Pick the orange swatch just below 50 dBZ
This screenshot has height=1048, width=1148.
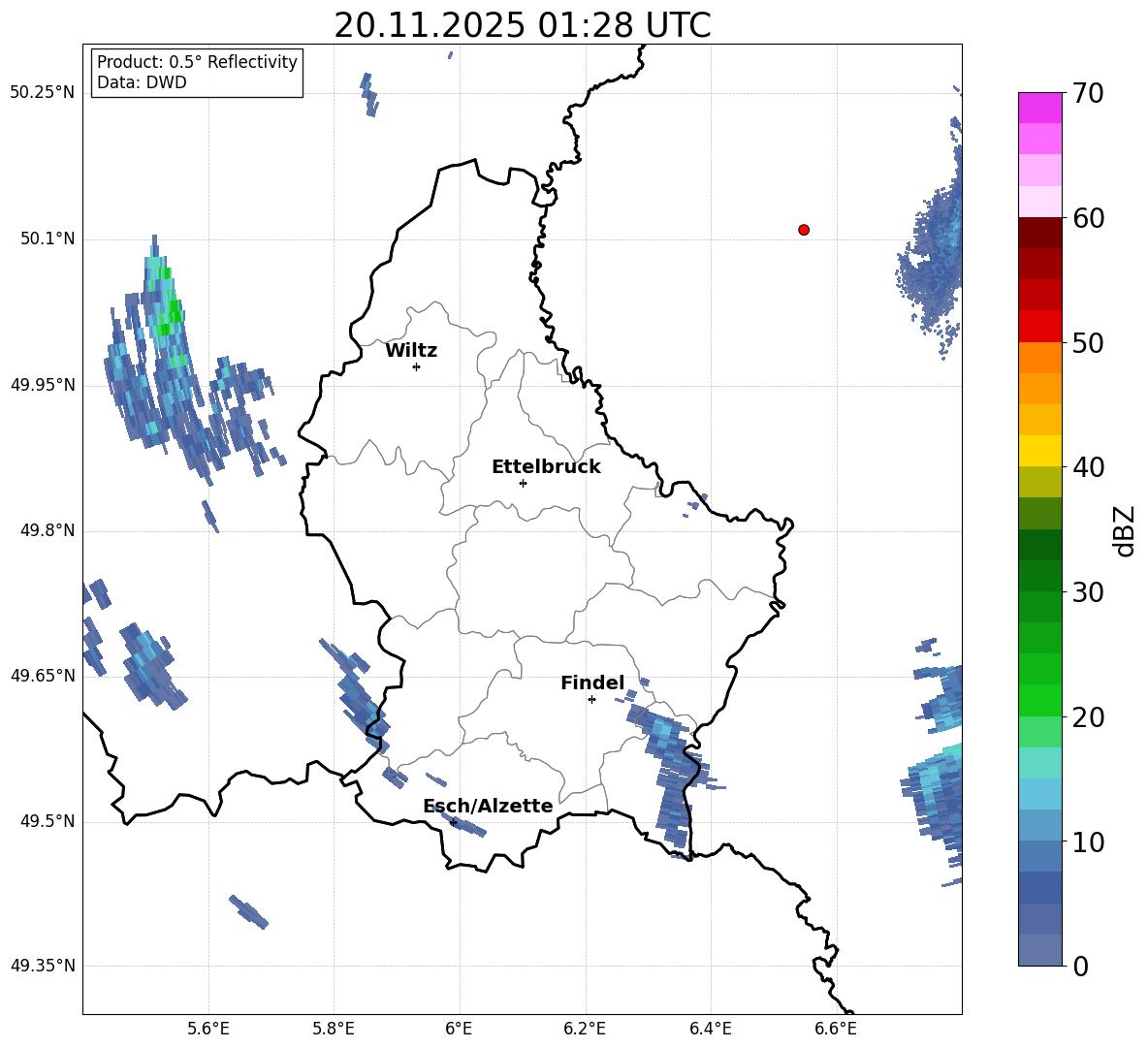(1039, 358)
